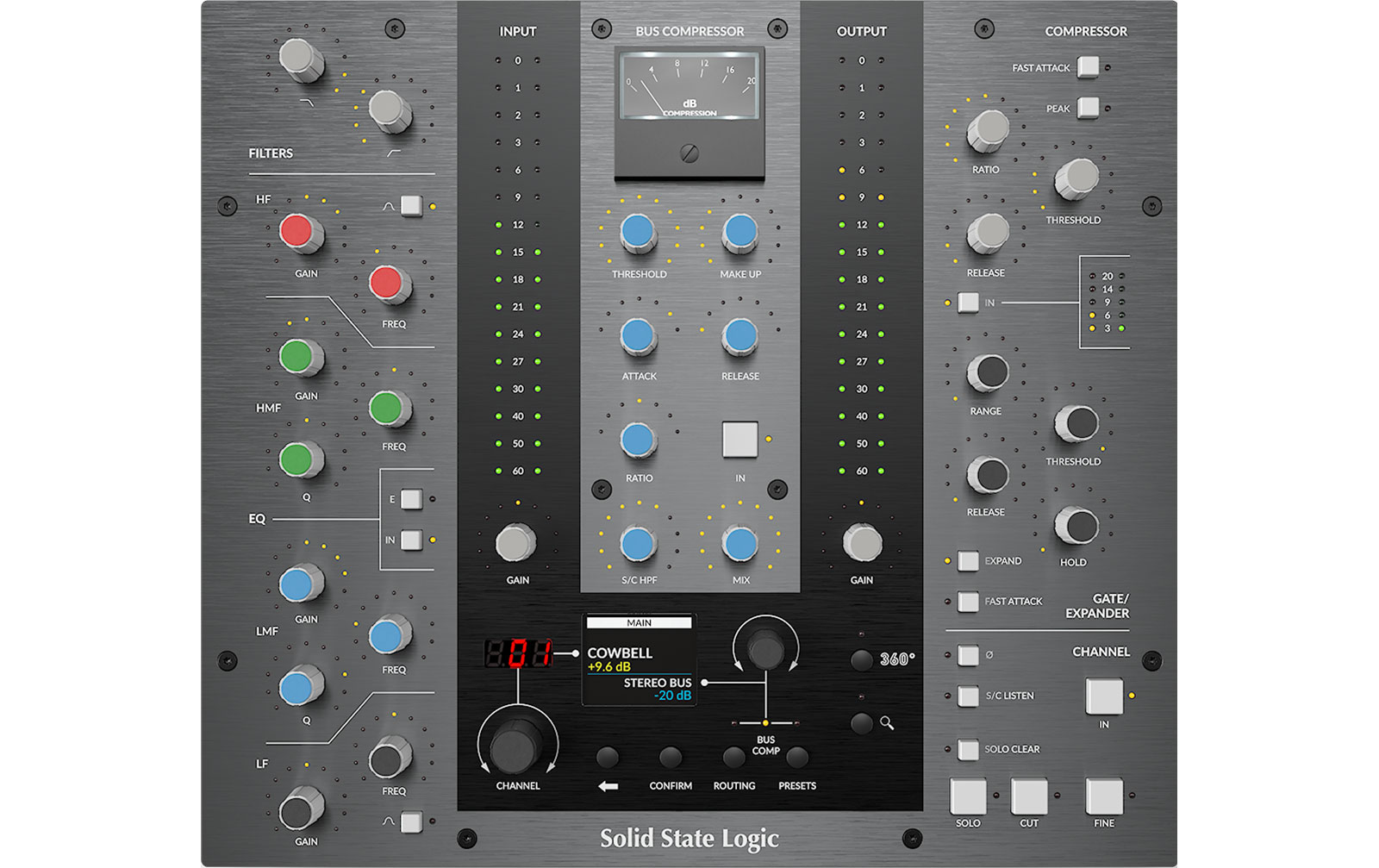Click the green HMF FREQ knob
Viewport: 1379px width, 868px height.
390,409
